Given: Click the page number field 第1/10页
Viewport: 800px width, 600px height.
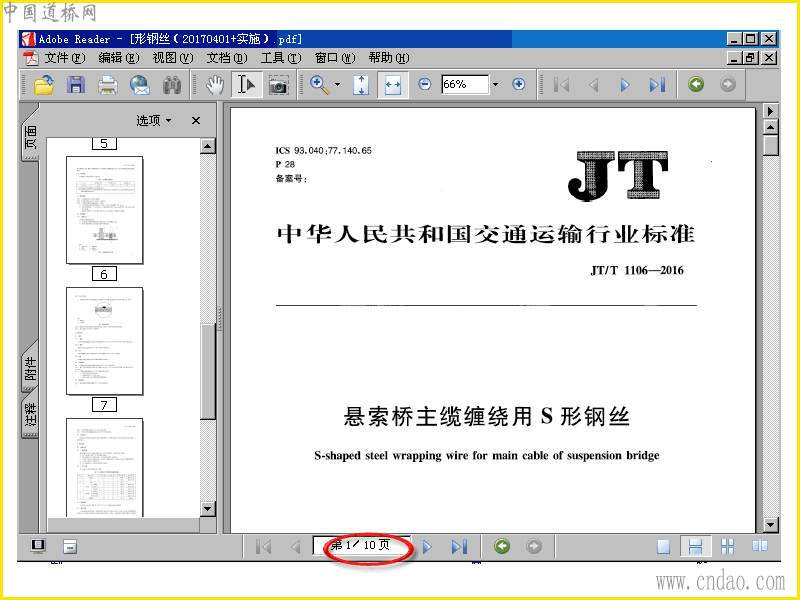Looking at the screenshot, I should click(362, 545).
